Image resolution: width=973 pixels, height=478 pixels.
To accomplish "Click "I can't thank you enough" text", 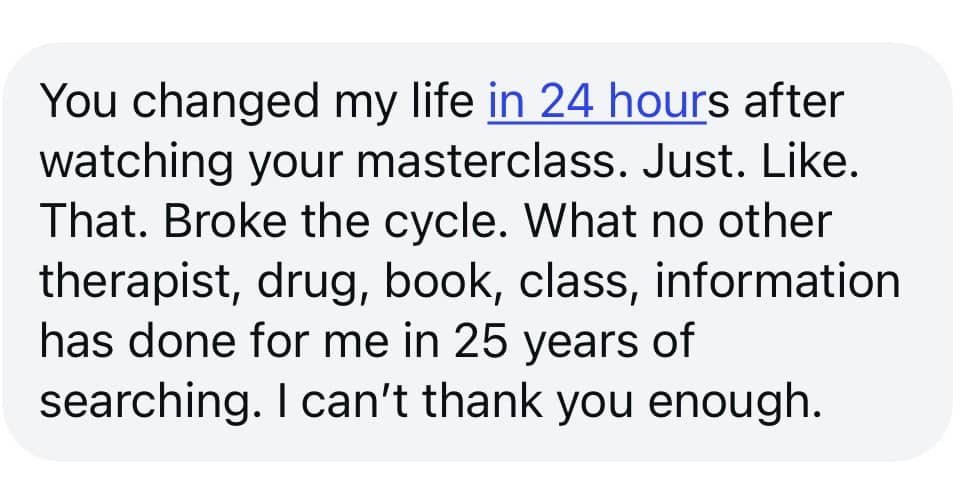I will [x=563, y=400].
